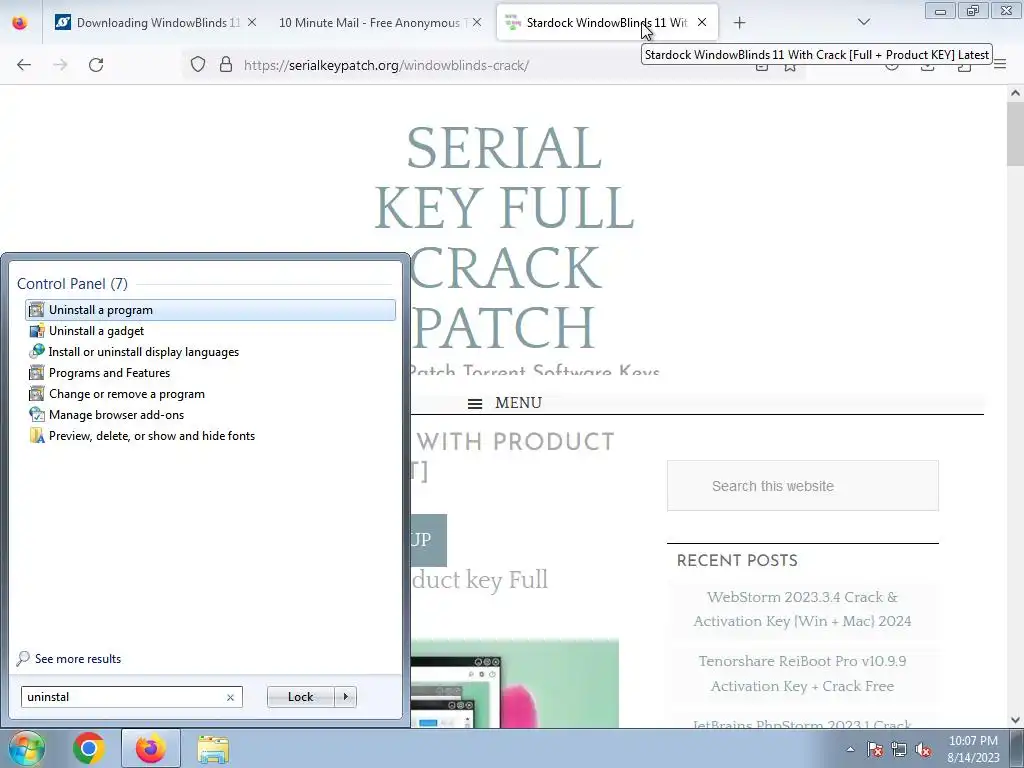Click muted volume tray icon
Screen dimensions: 1024x768
pyautogui.click(x=923, y=750)
